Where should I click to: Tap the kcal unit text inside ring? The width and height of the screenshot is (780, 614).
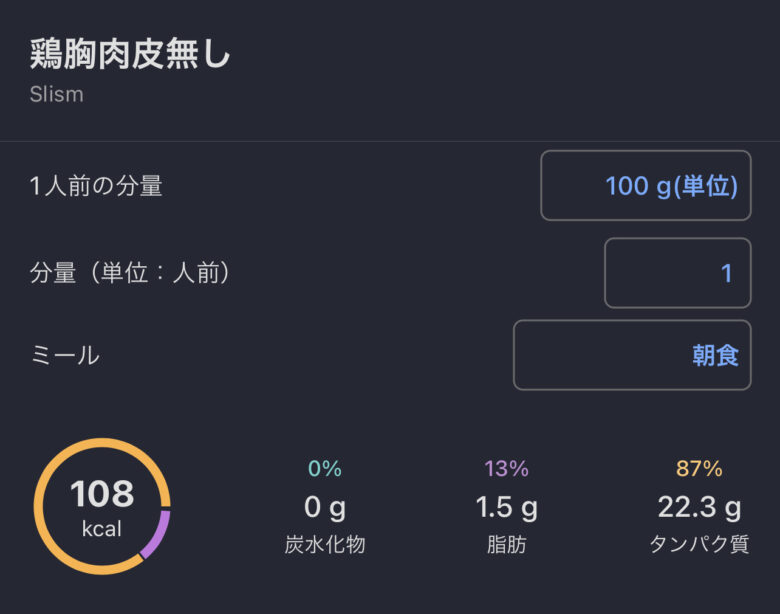coord(101,528)
